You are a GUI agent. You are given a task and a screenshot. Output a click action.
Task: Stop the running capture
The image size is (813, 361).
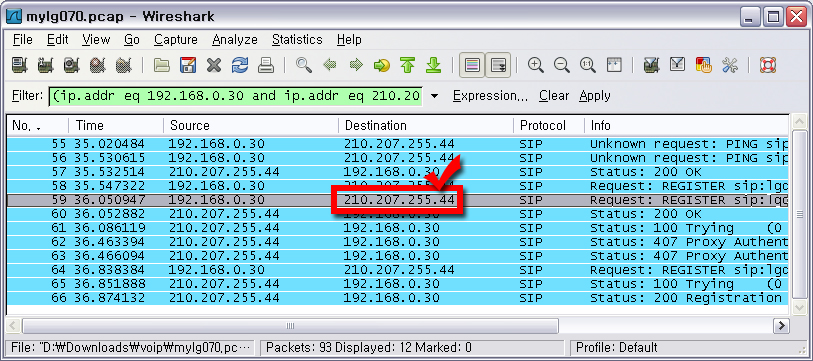point(97,65)
